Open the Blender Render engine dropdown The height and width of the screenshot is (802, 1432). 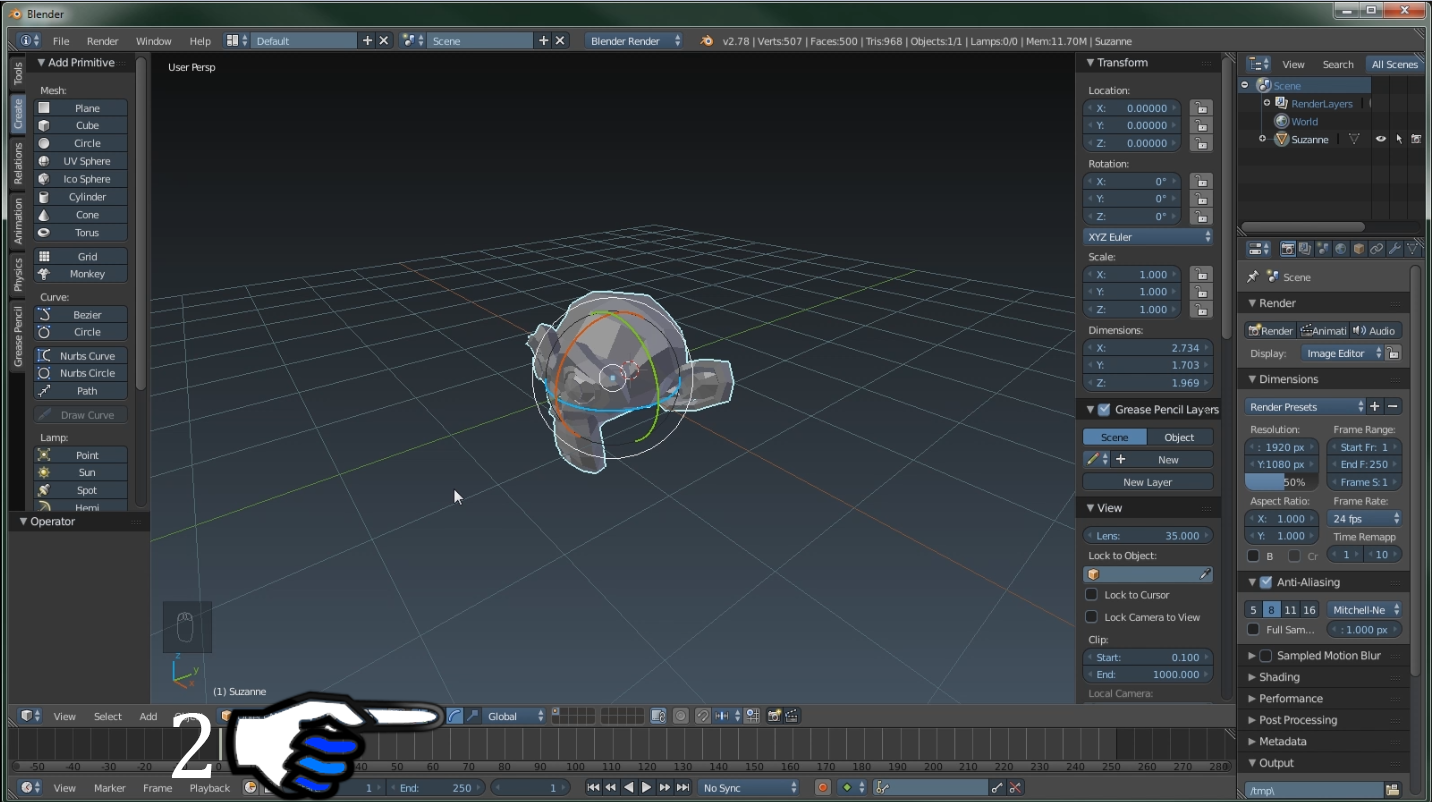[635, 41]
